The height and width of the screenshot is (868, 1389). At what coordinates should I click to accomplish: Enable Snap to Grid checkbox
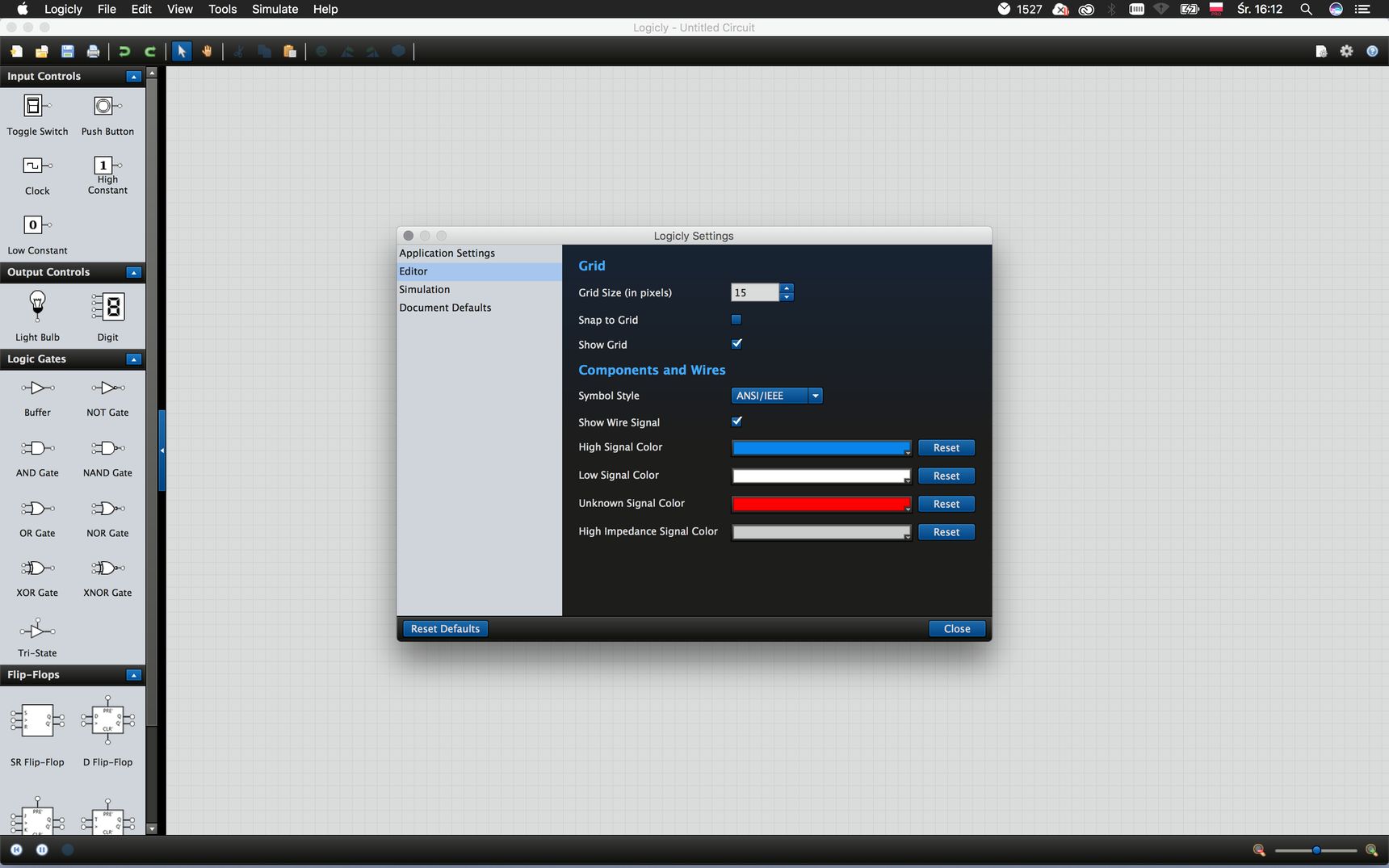[x=736, y=320]
